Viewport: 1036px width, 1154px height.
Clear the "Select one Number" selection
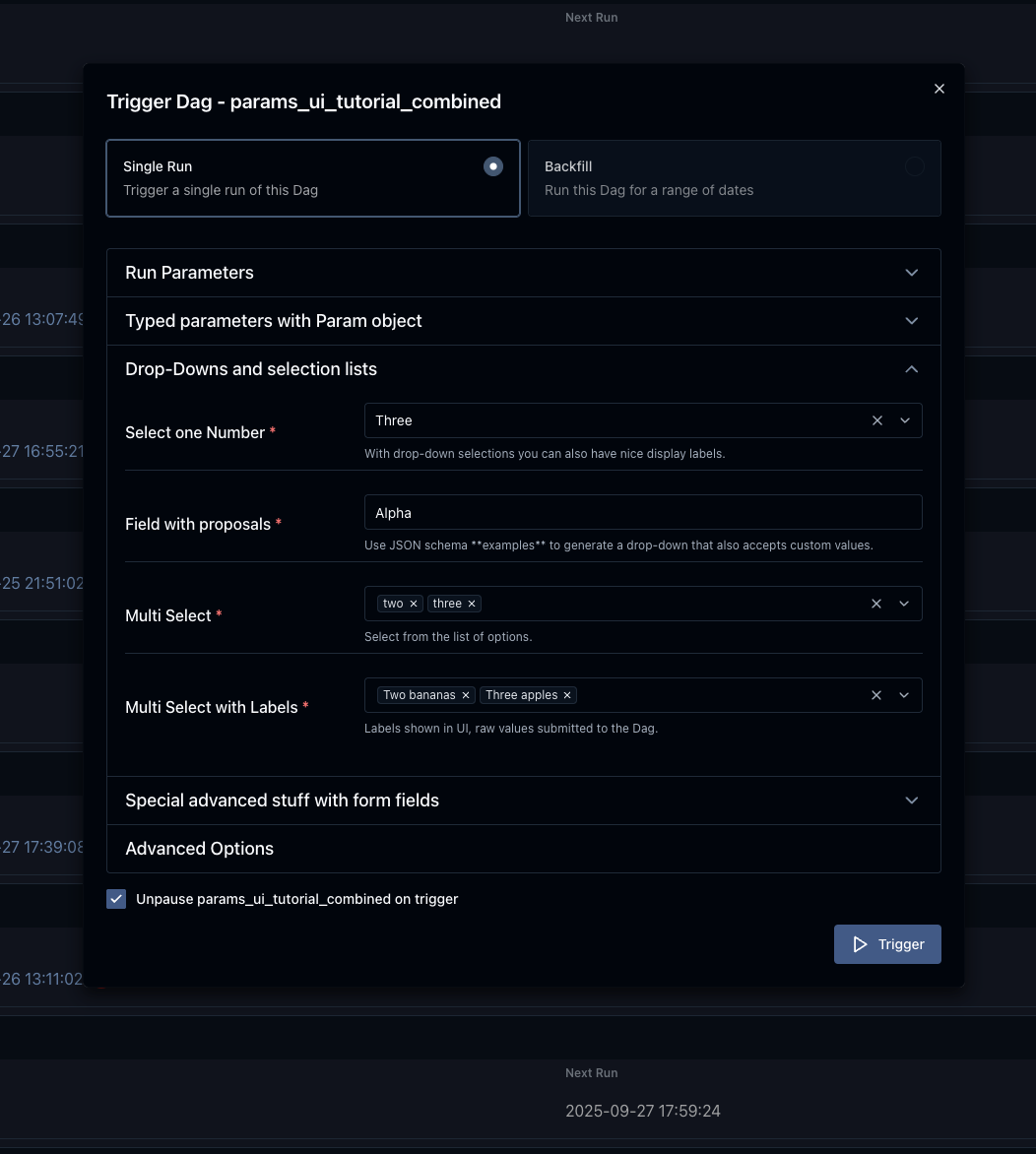click(876, 420)
